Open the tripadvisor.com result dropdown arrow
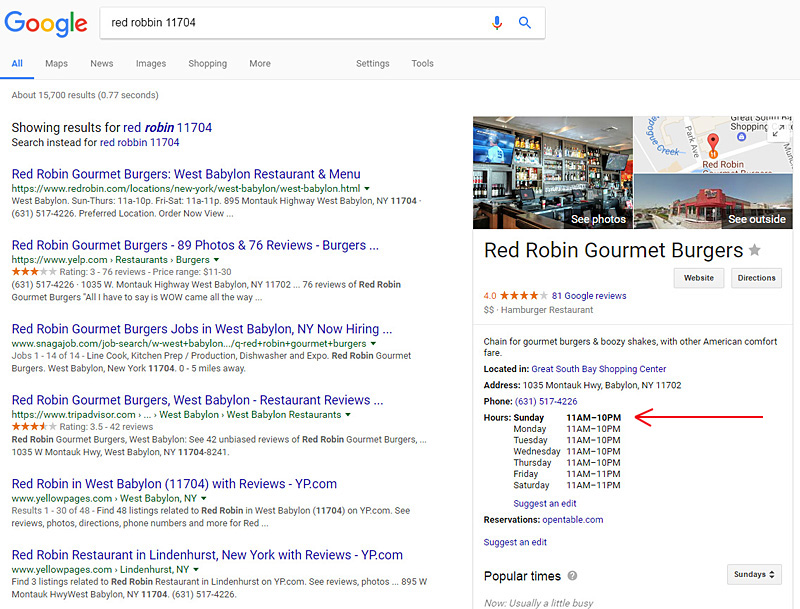800x609 pixels. point(348,415)
